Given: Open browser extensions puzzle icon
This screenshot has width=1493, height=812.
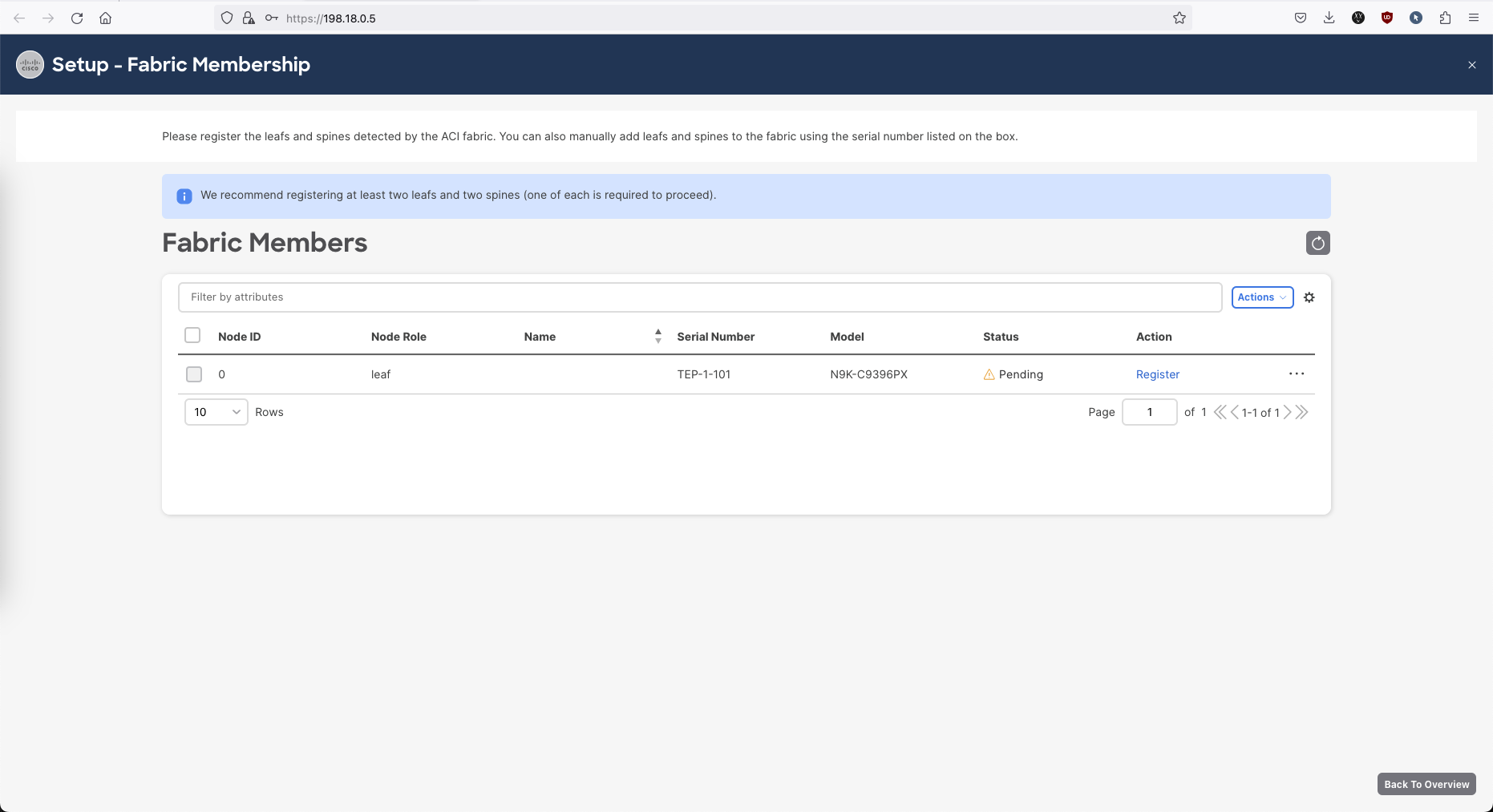Looking at the screenshot, I should (1445, 18).
